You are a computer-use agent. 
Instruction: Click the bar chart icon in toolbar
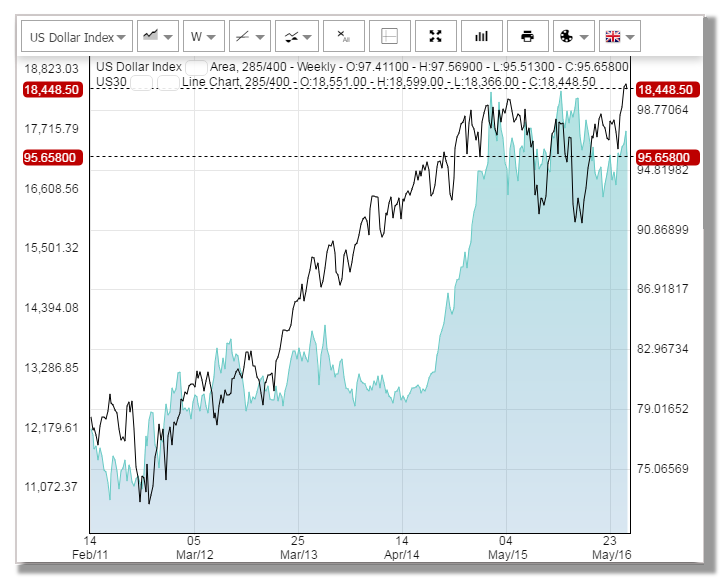[x=482, y=37]
